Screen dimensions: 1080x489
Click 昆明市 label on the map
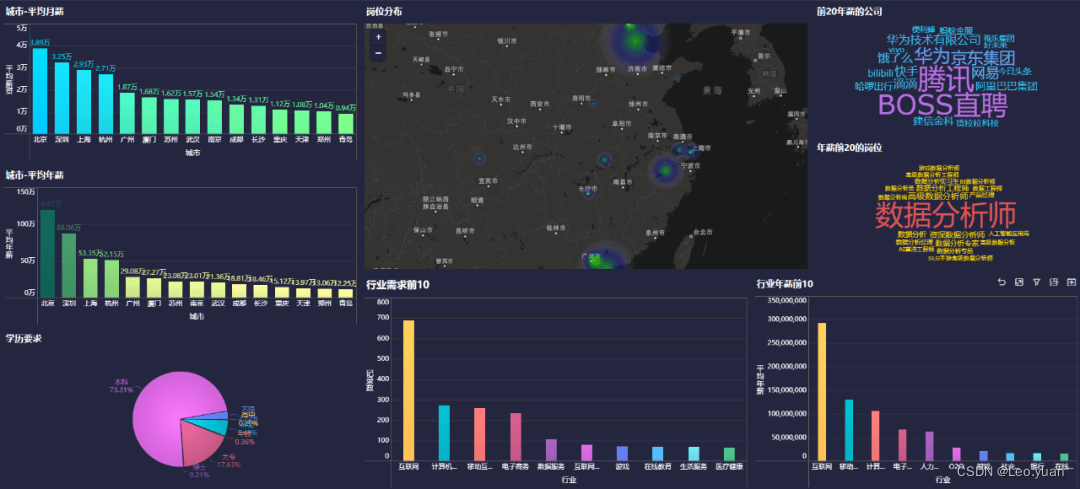(466, 230)
